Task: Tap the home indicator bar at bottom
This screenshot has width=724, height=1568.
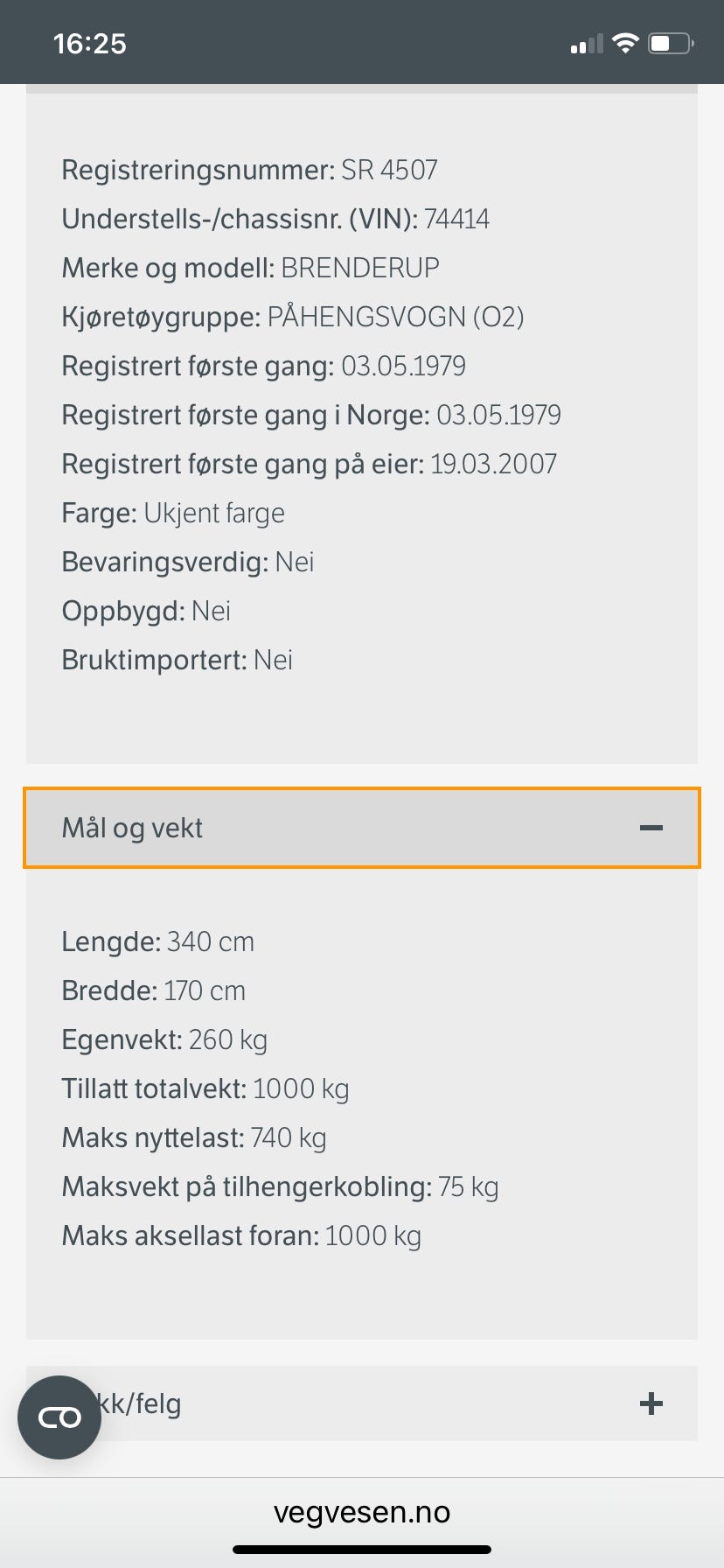Action: pyautogui.click(x=362, y=1550)
